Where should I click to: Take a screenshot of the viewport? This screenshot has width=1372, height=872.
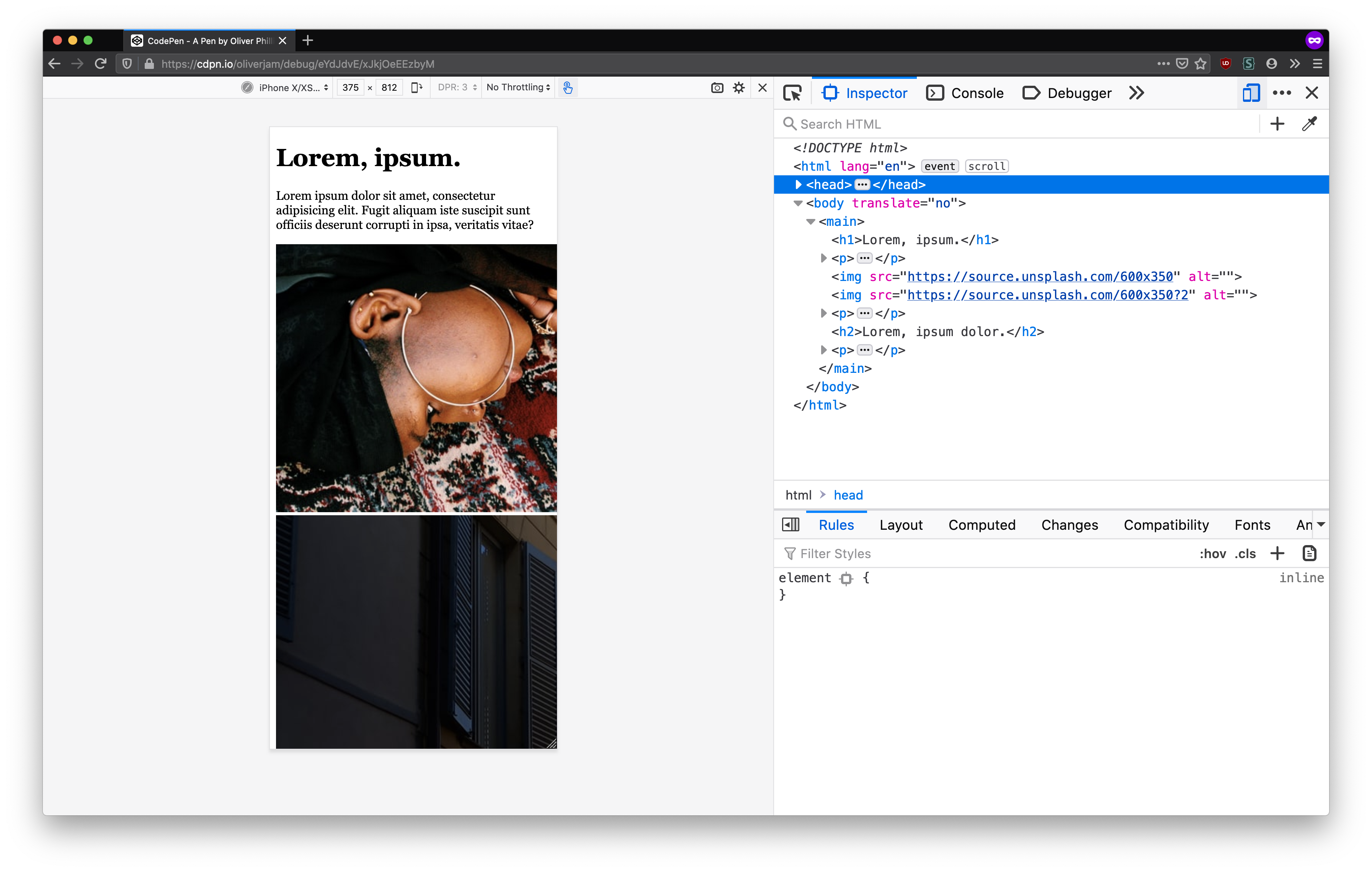coord(717,88)
